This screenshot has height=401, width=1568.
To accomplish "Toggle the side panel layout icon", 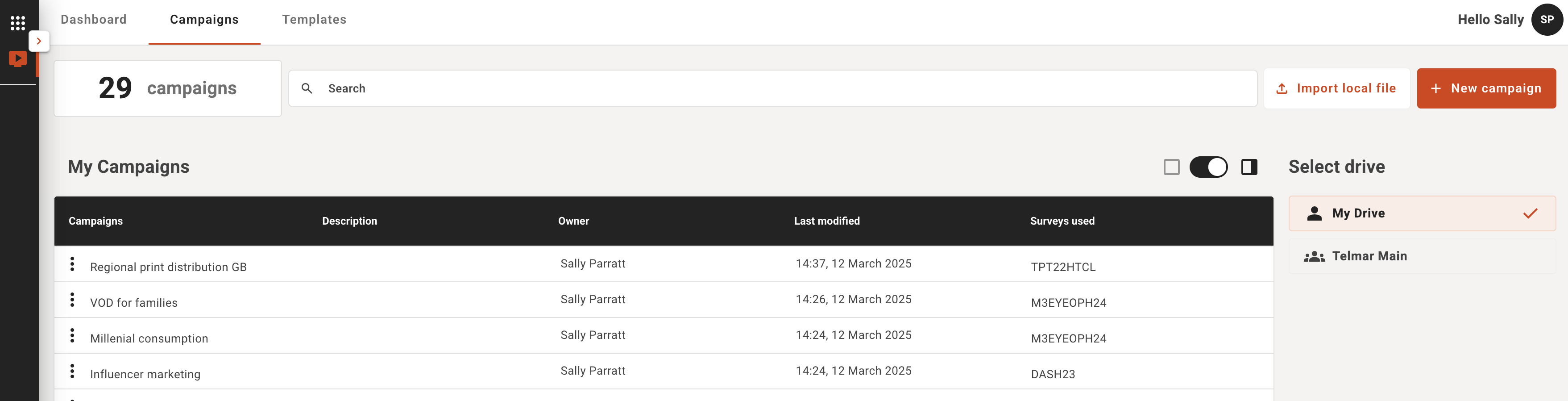I will coord(1249,167).
